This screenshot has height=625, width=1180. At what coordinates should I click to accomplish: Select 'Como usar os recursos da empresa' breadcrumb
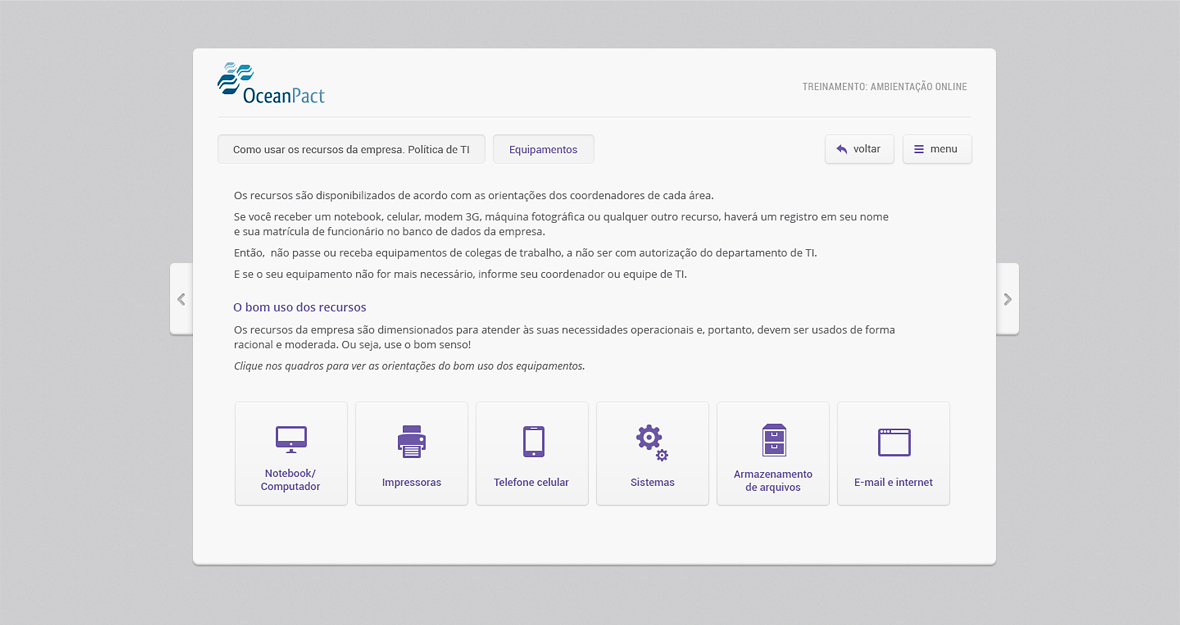[x=351, y=149]
